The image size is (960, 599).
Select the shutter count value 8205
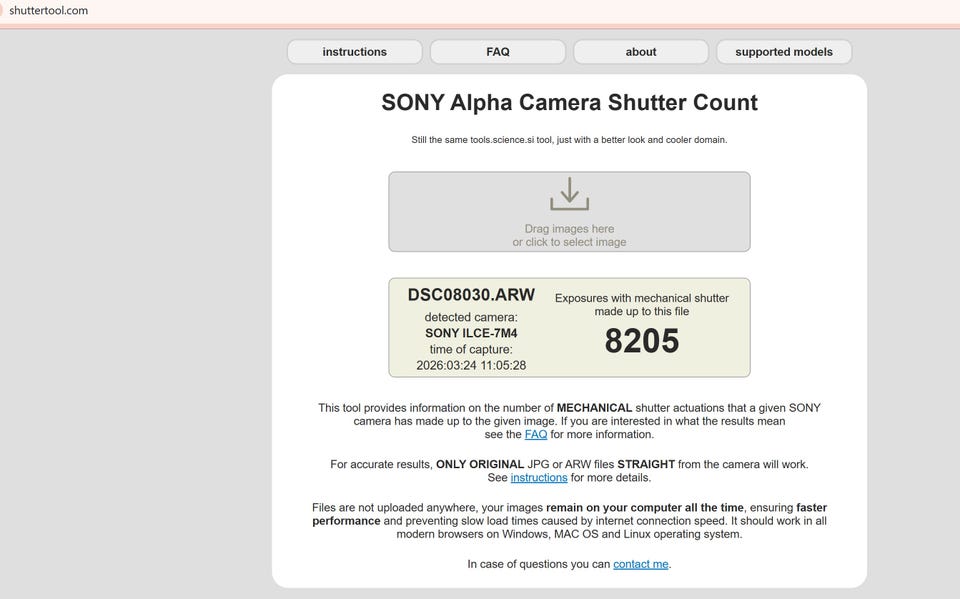coord(642,341)
